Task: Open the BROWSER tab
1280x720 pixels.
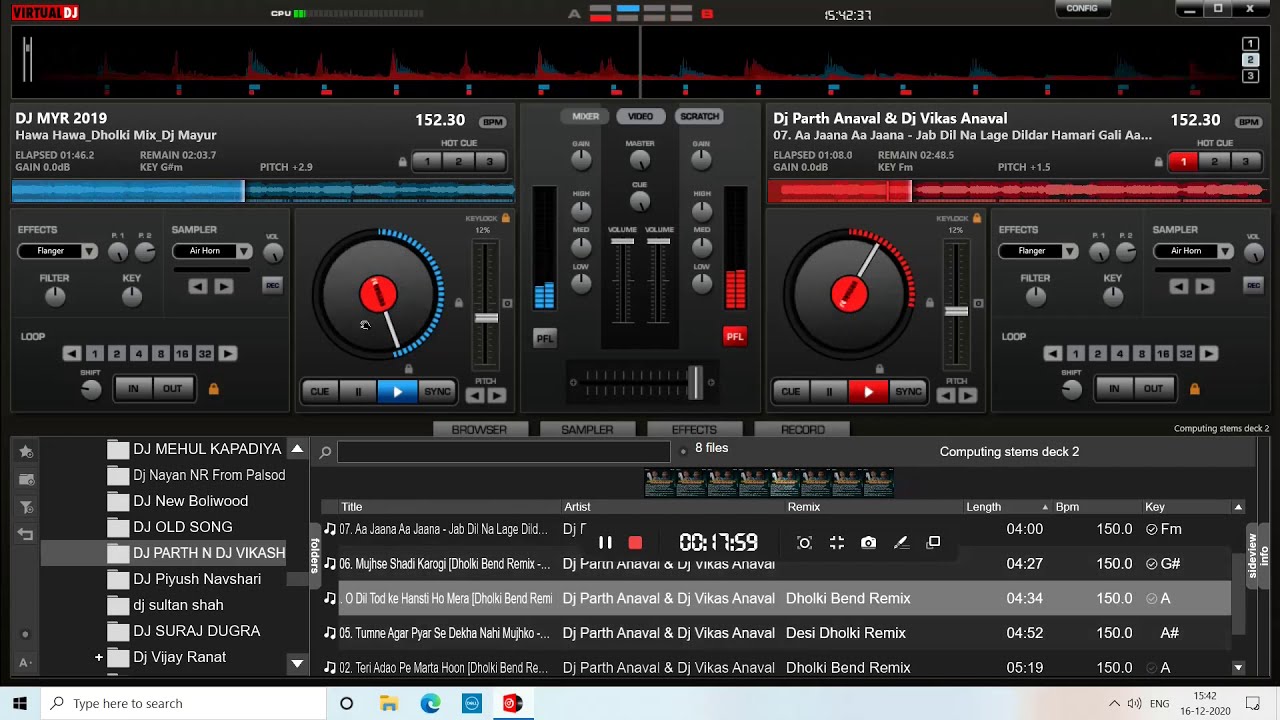Action: pyautogui.click(x=479, y=429)
